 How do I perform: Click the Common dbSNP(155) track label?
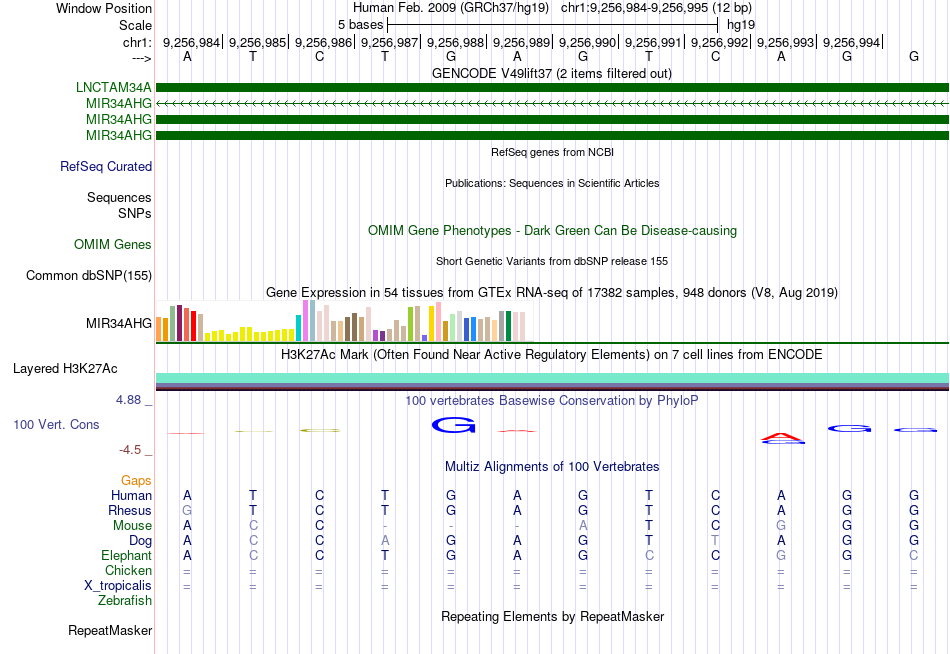pyautogui.click(x=88, y=275)
